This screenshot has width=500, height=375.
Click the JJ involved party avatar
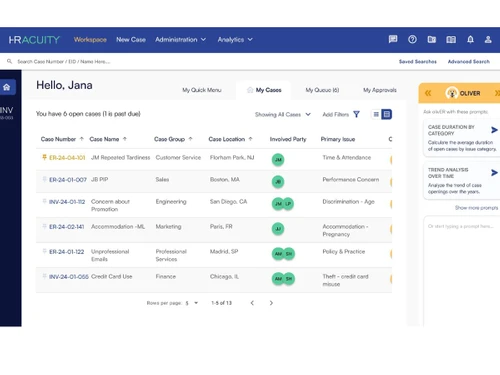pos(278,229)
